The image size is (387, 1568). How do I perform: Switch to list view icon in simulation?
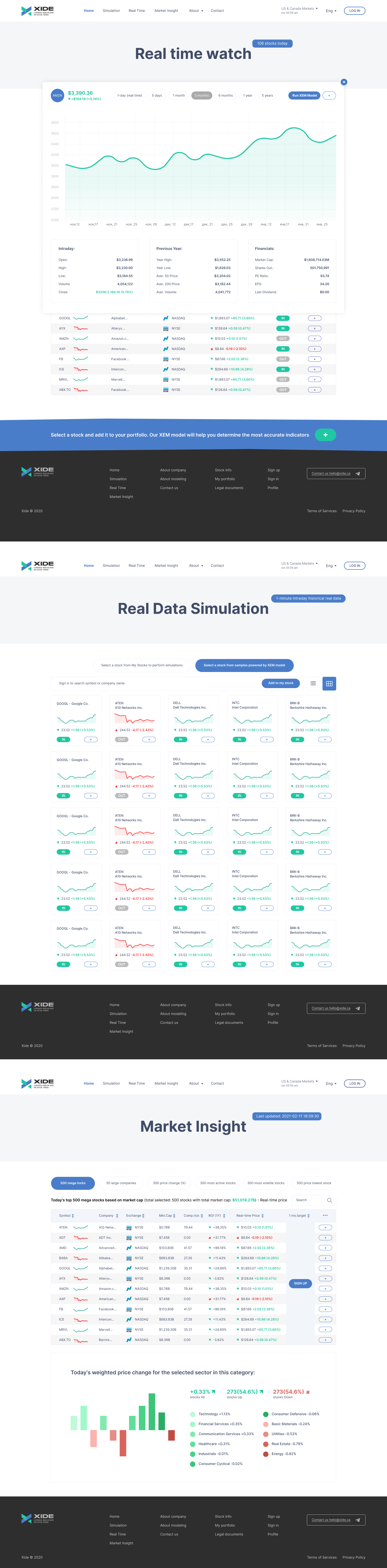pos(313,684)
